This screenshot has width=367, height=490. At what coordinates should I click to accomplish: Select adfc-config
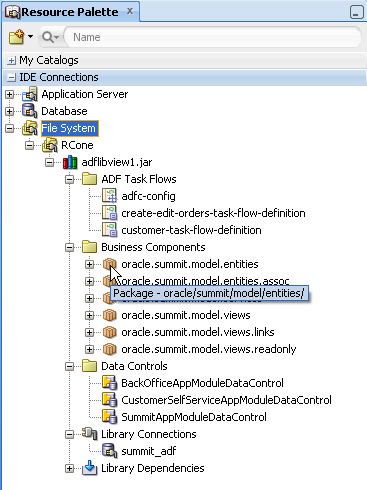(148, 196)
